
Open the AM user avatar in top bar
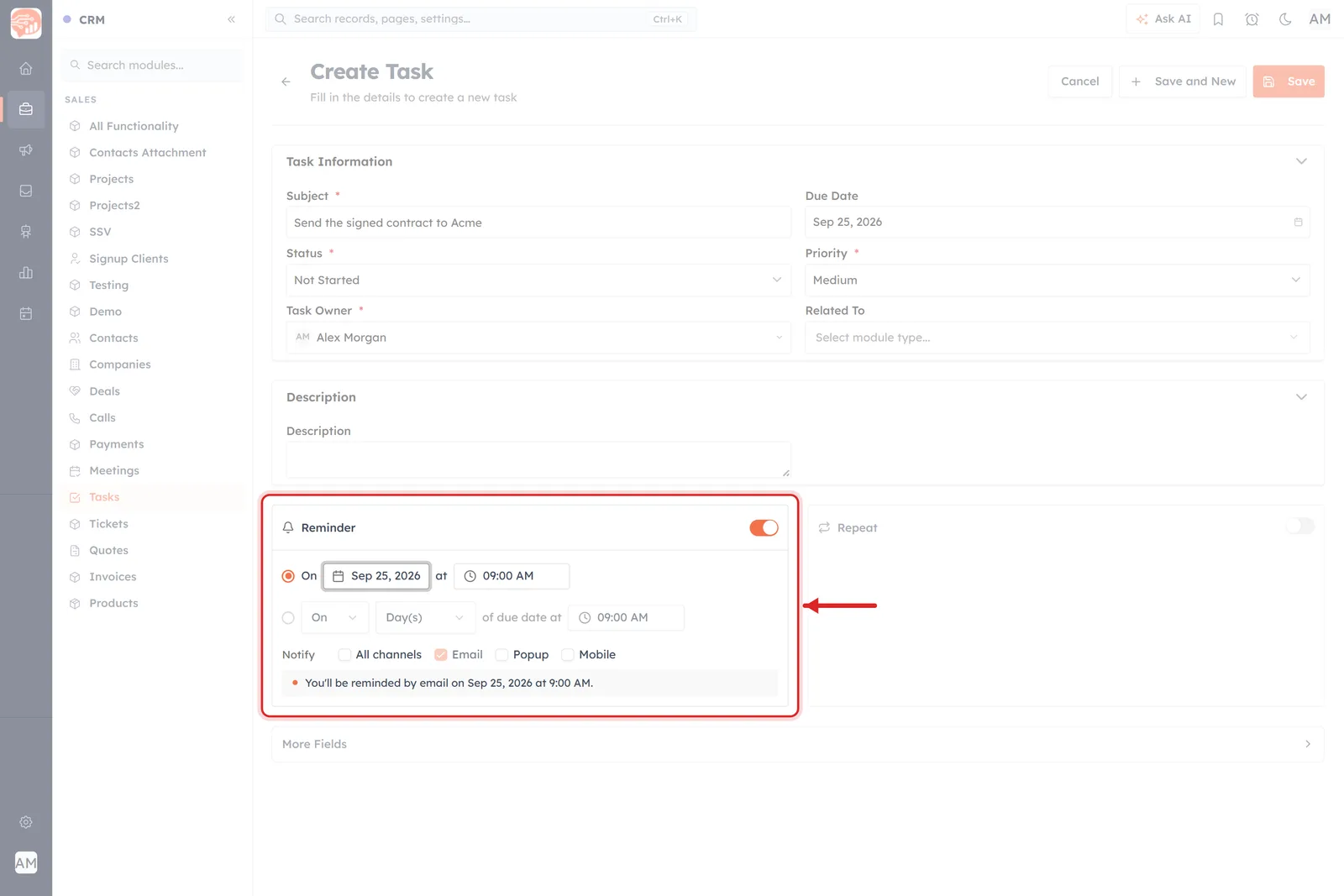coord(1320,19)
